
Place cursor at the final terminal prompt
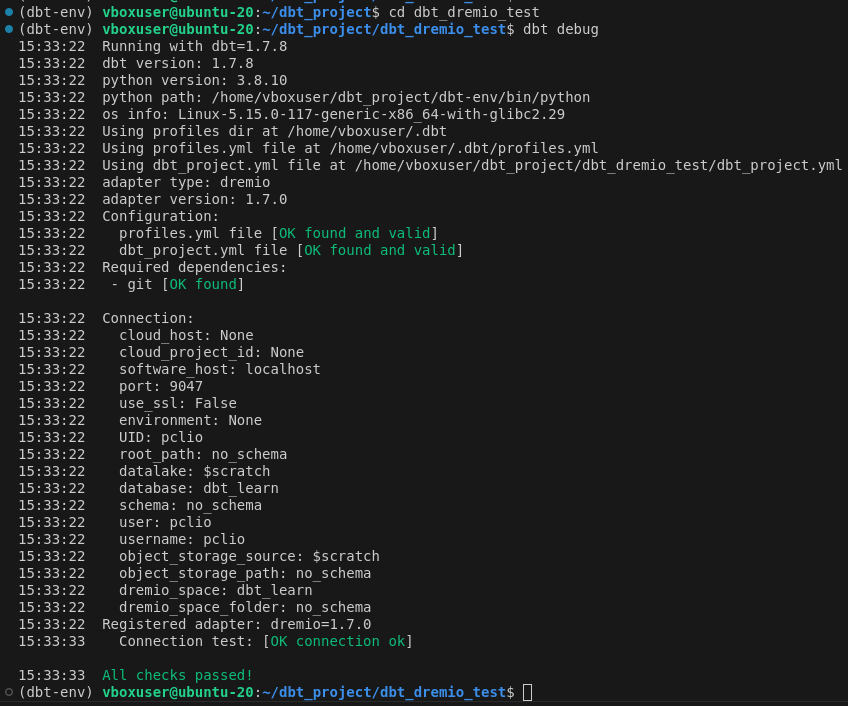tap(527, 692)
